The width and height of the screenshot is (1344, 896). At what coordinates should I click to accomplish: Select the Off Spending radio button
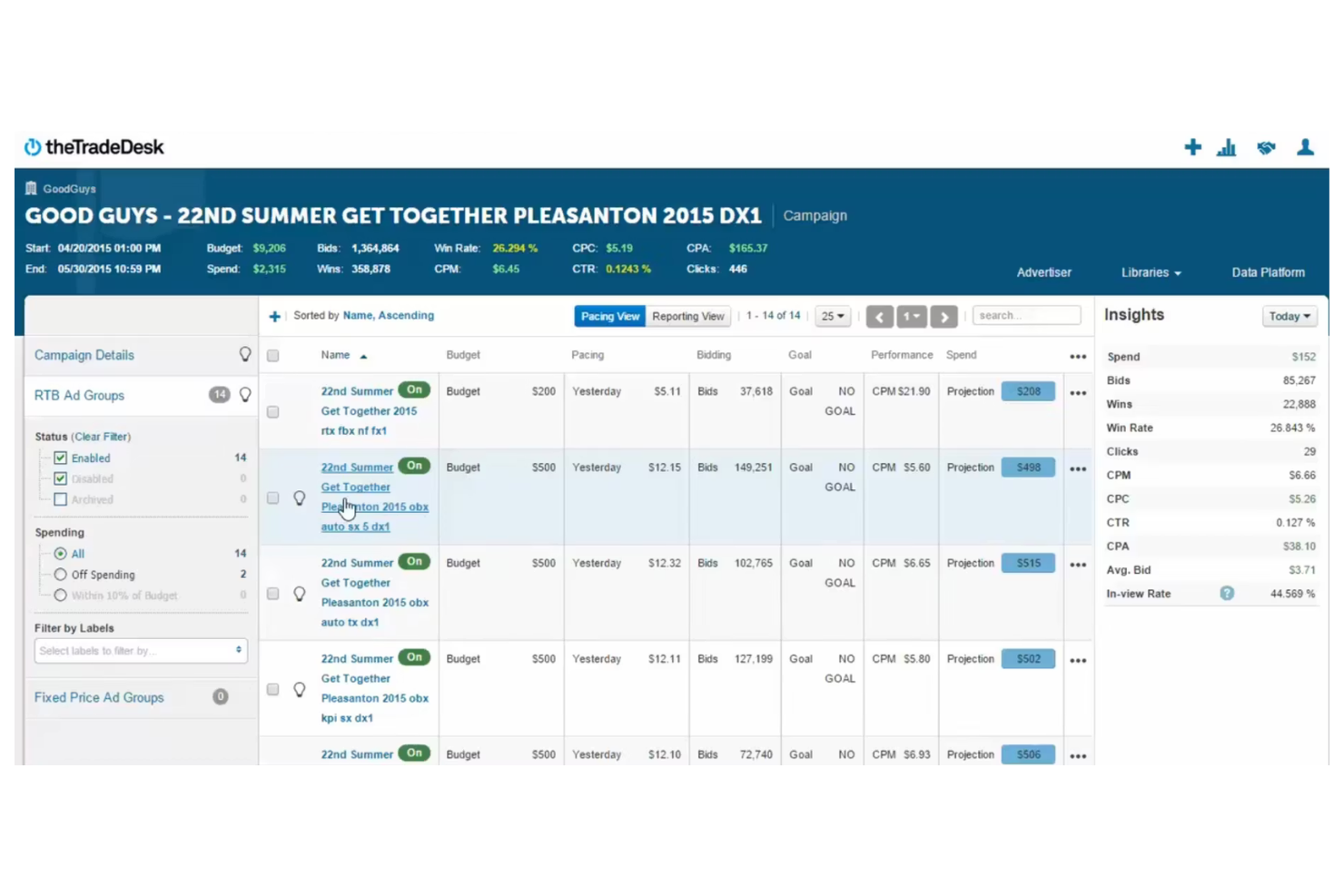(60, 574)
